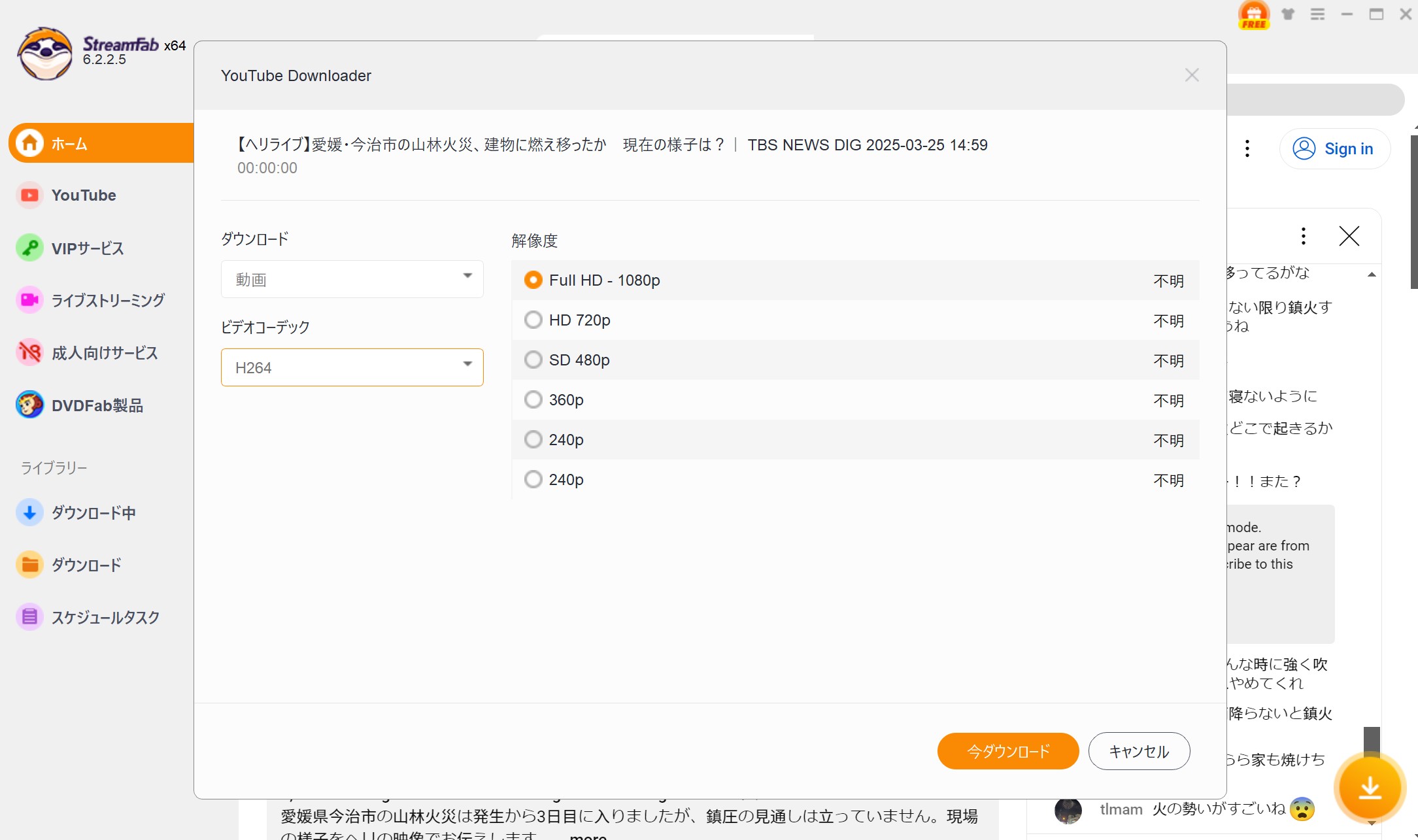Click the browser address bar field

coord(1314,99)
